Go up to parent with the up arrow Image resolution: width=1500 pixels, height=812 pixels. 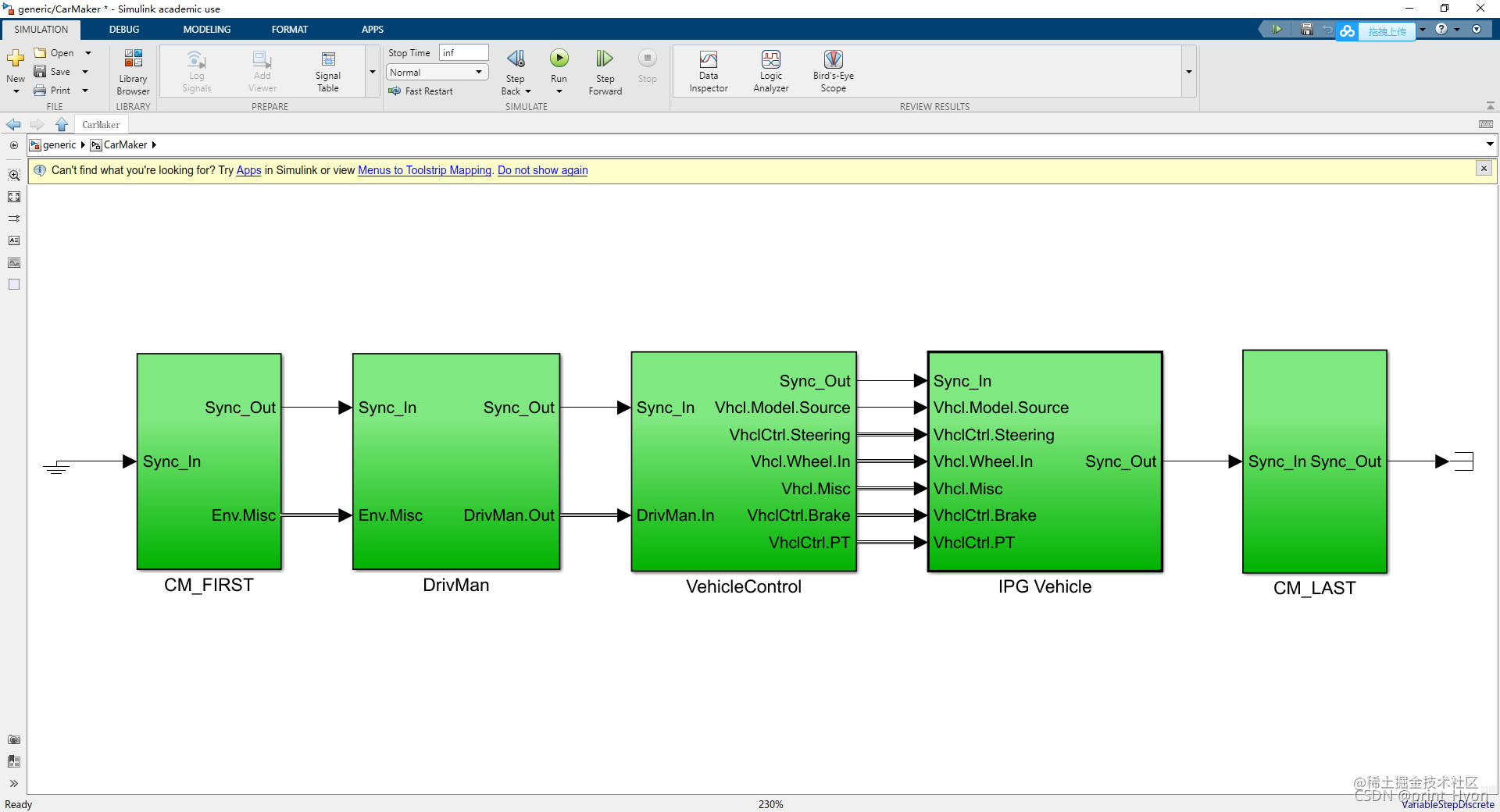coord(62,125)
